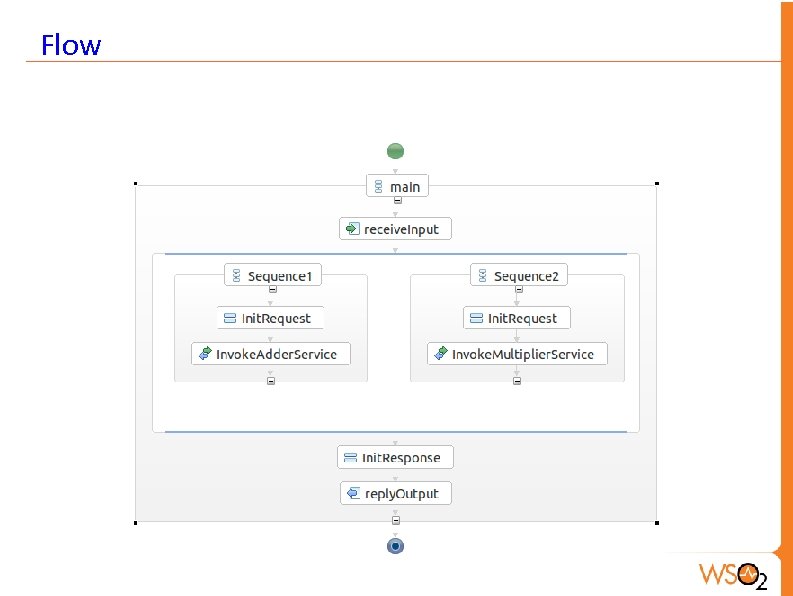This screenshot has height=596, width=793.
Task: Click the InitResponse assign icon
Action: (x=350, y=457)
